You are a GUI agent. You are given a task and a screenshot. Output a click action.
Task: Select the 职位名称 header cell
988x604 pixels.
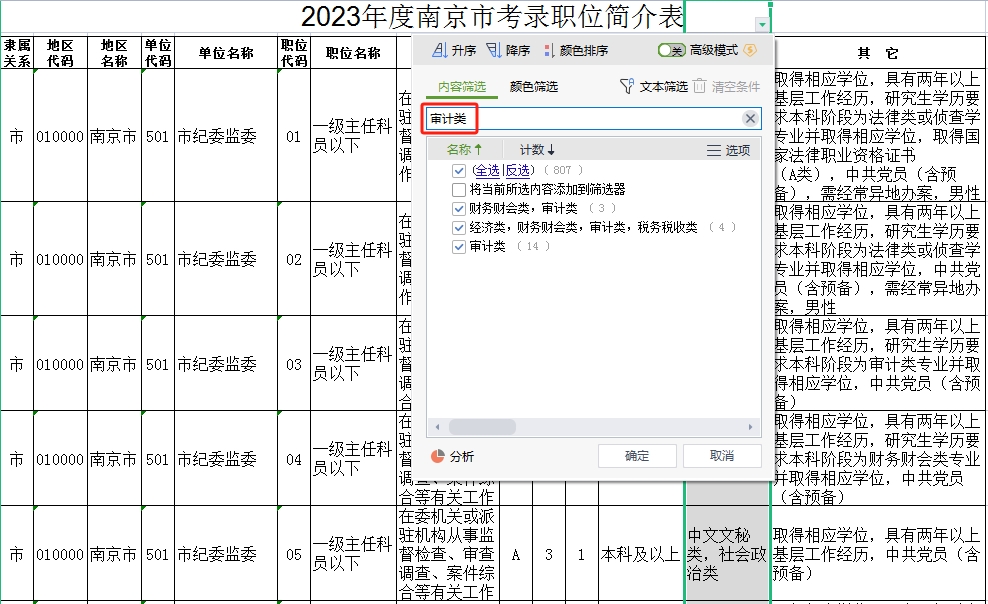pyautogui.click(x=353, y=53)
